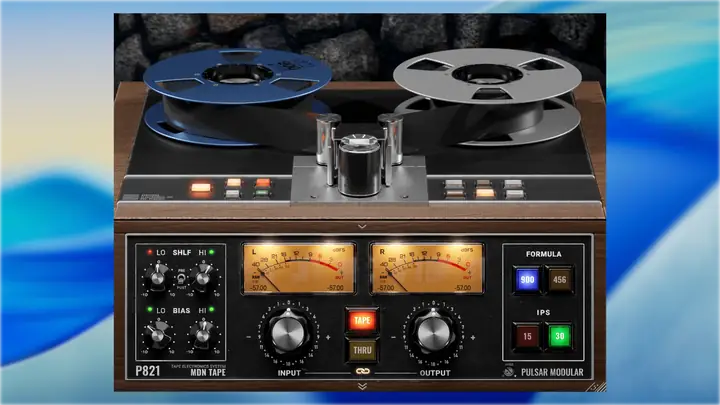Click the LO shelf knob
The image size is (720, 405).
click(158, 277)
